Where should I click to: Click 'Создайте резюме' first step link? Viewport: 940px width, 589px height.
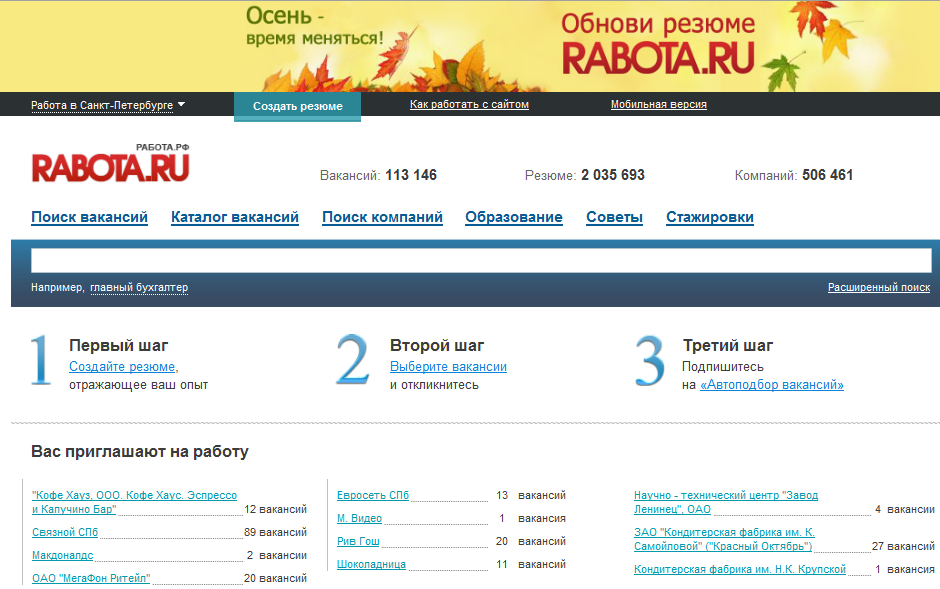(x=122, y=367)
